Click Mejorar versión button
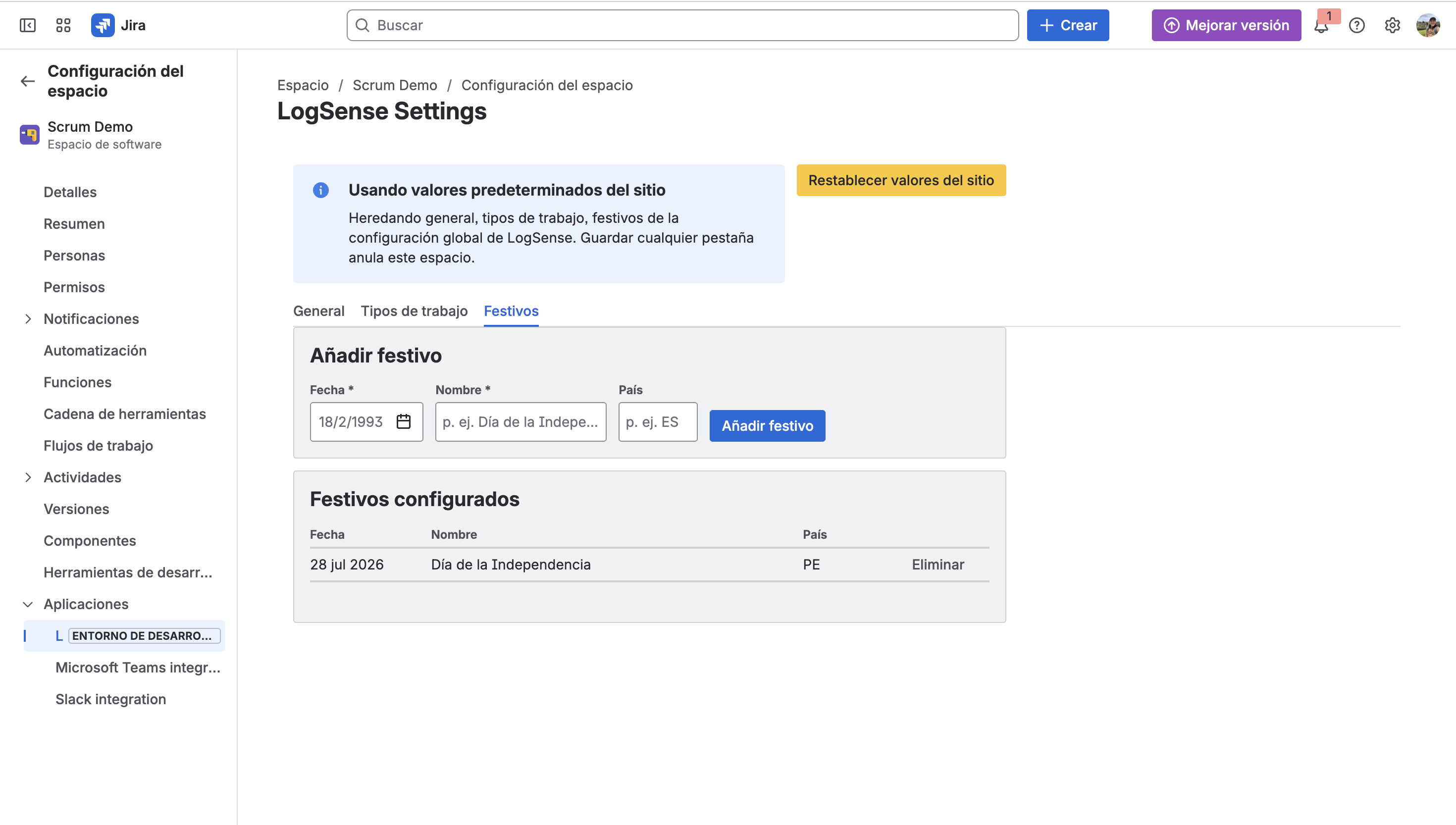The image size is (1456, 825). click(x=1226, y=25)
